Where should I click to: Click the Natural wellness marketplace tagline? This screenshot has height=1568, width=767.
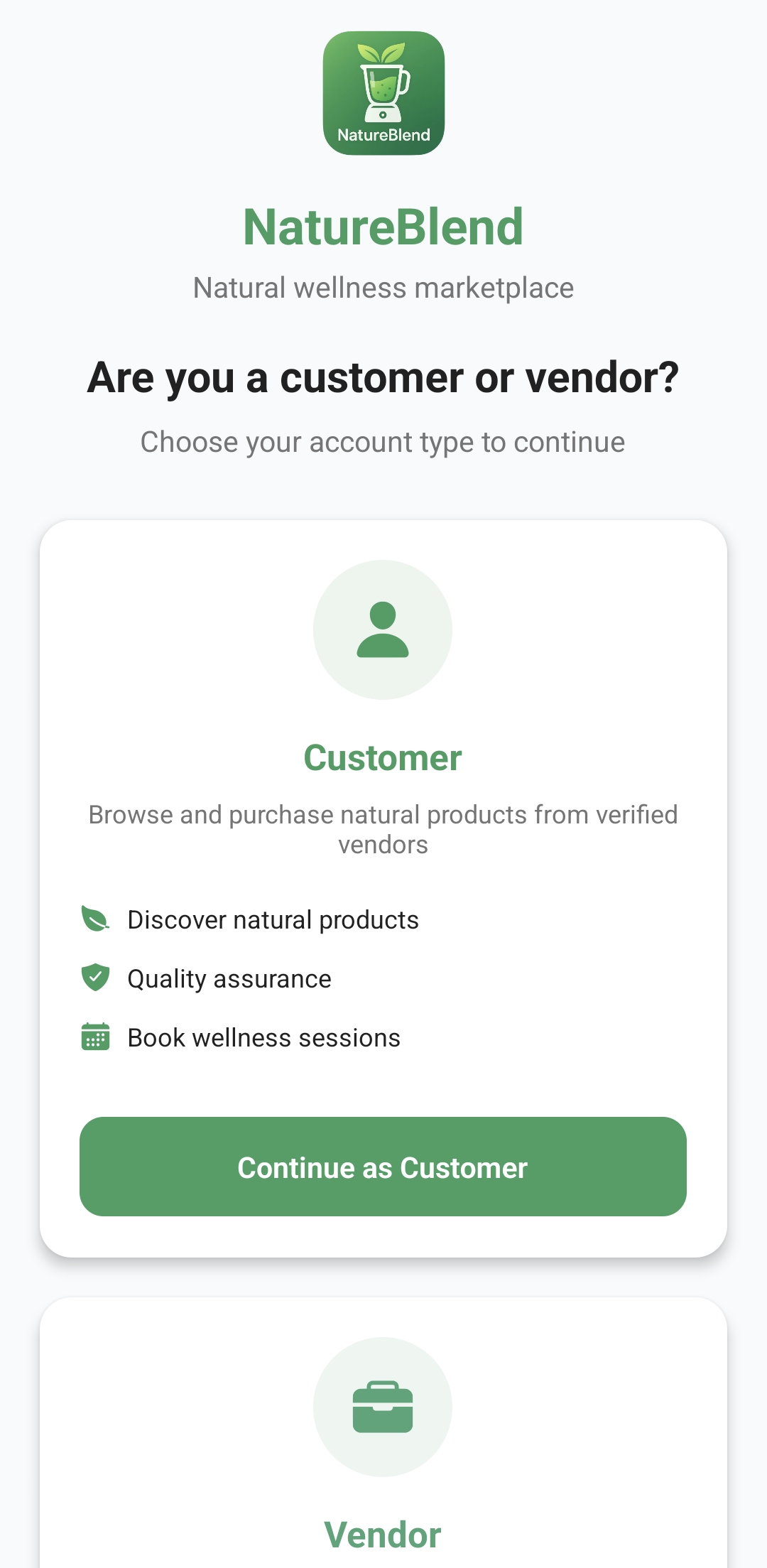coord(383,288)
